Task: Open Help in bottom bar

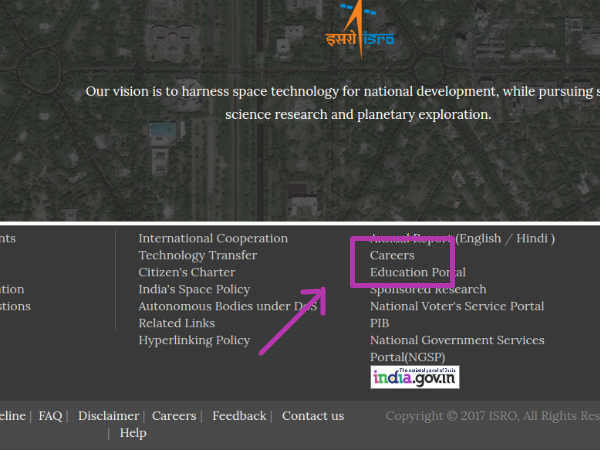Action: tap(133, 433)
